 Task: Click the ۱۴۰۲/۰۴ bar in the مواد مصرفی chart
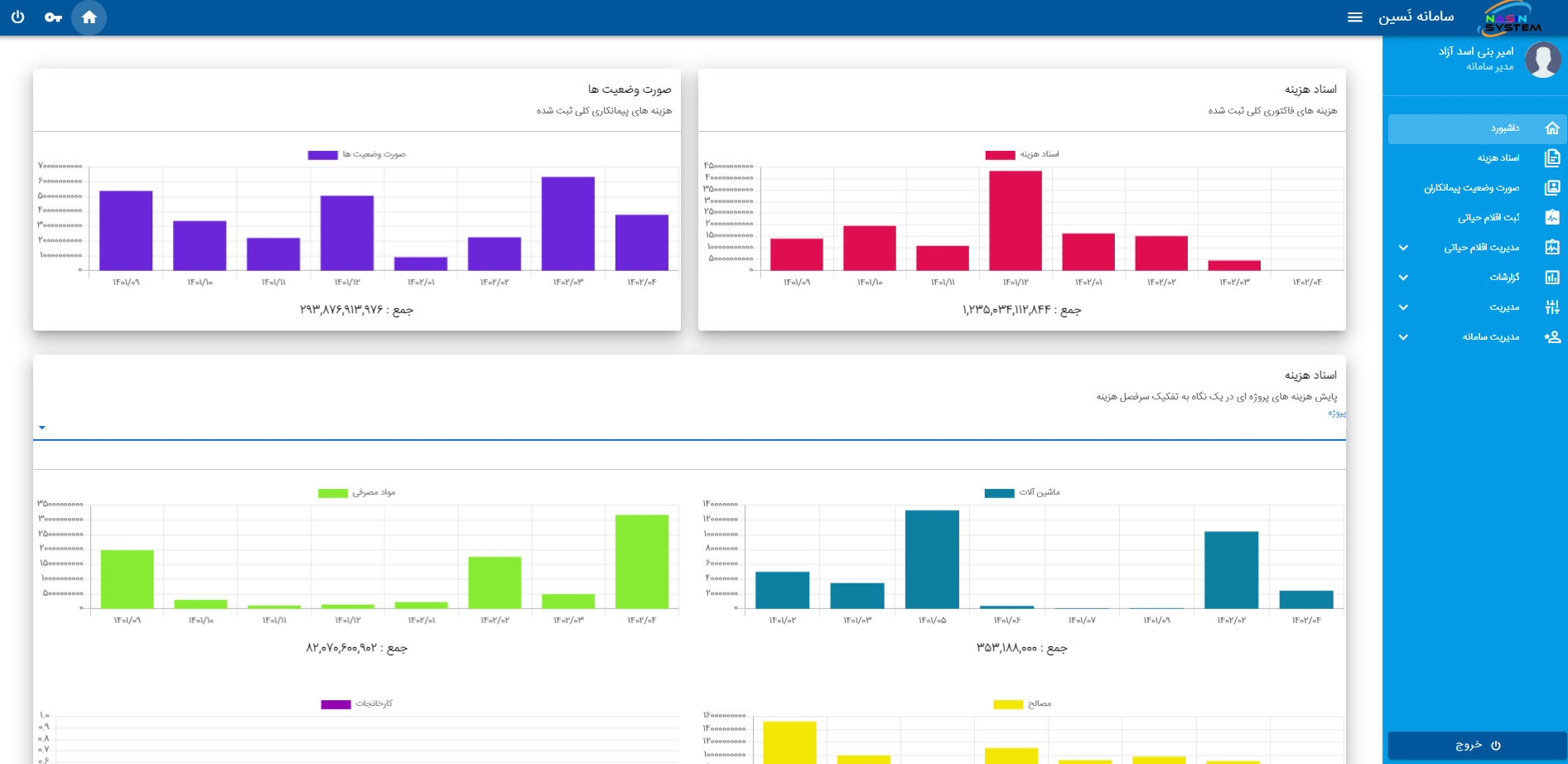coord(642,562)
